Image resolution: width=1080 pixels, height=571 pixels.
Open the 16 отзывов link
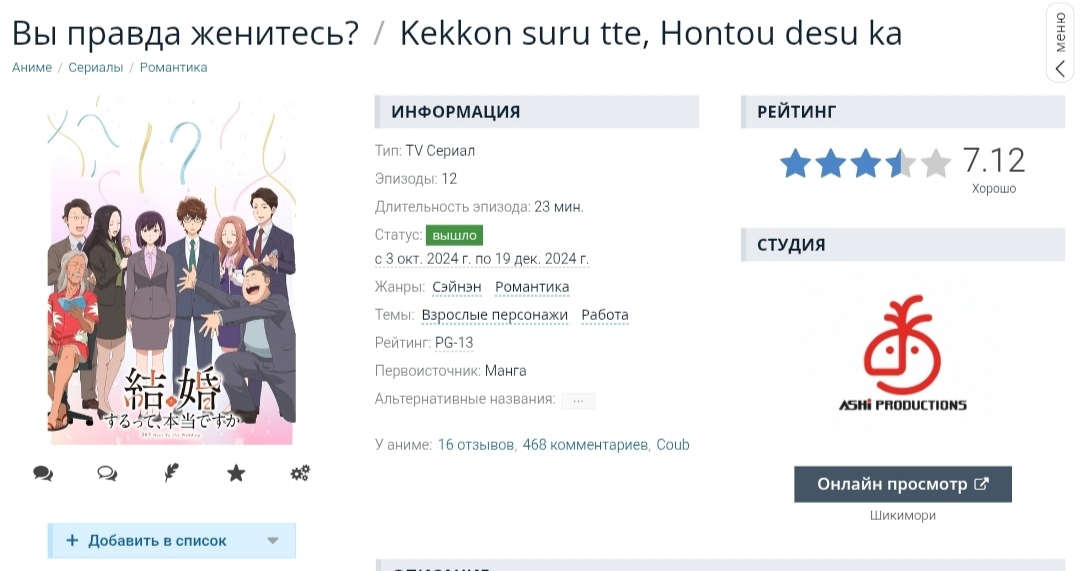click(476, 445)
